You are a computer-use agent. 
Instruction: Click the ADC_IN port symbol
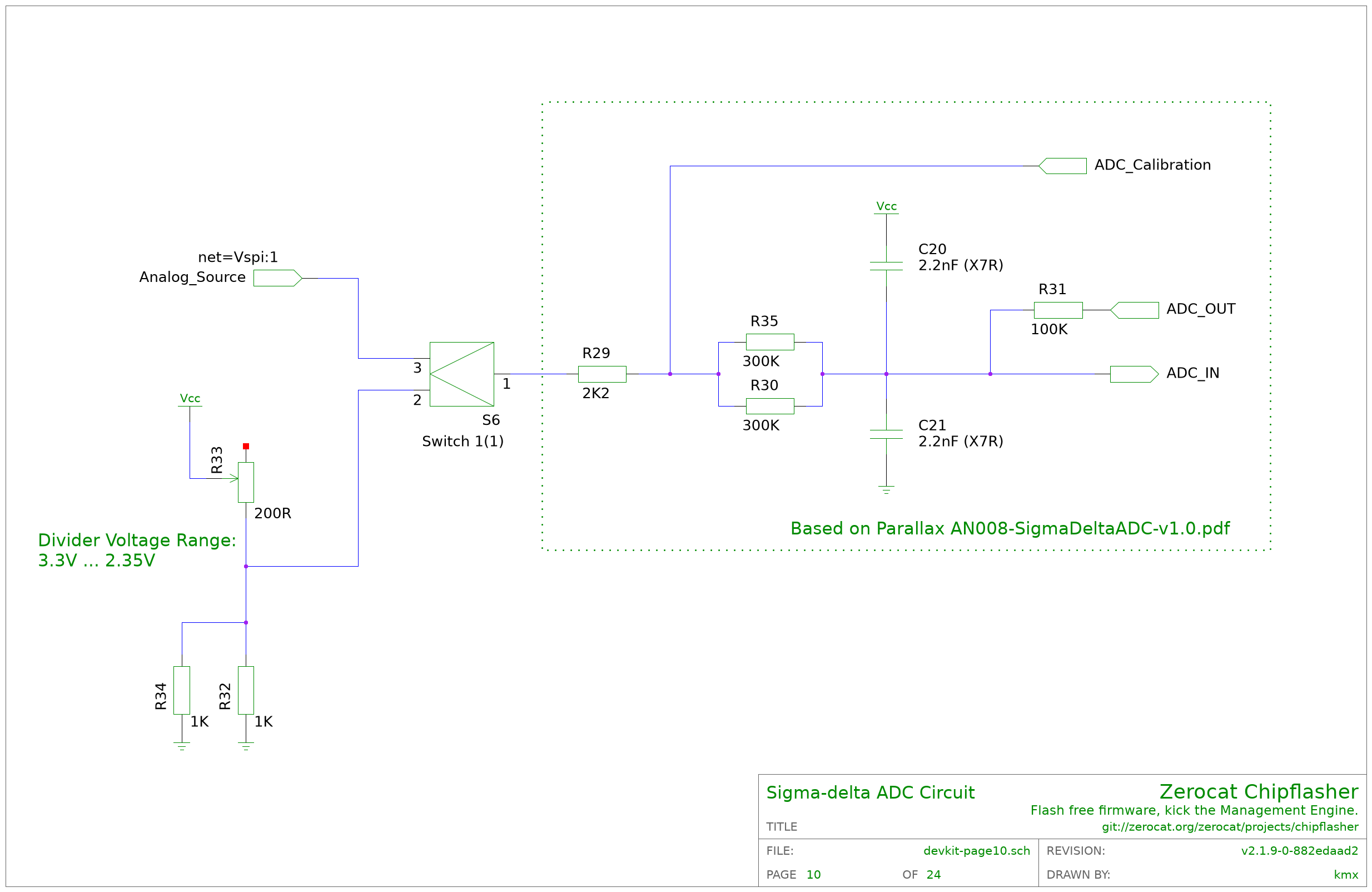tap(1134, 374)
